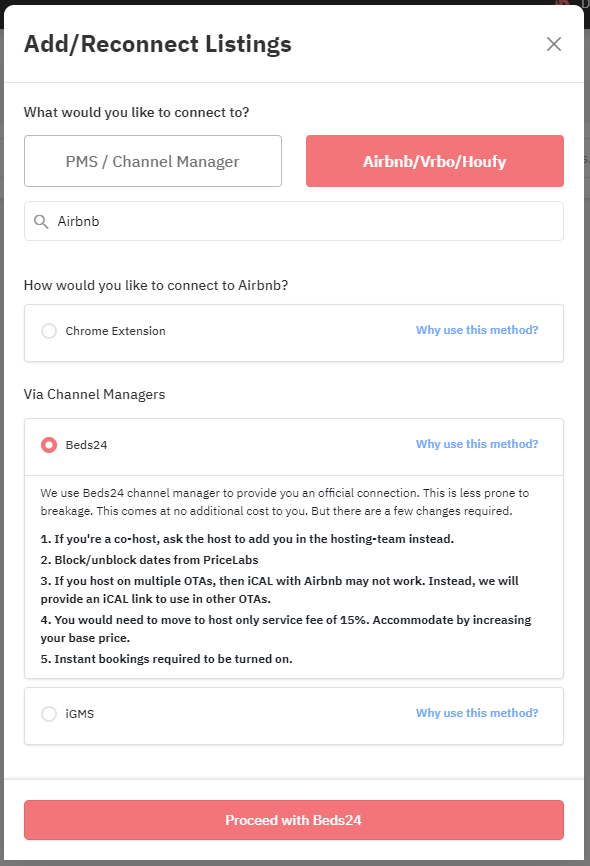Image resolution: width=590 pixels, height=866 pixels.
Task: Click 'Instant bookings required' requirement text
Action: tap(166, 659)
